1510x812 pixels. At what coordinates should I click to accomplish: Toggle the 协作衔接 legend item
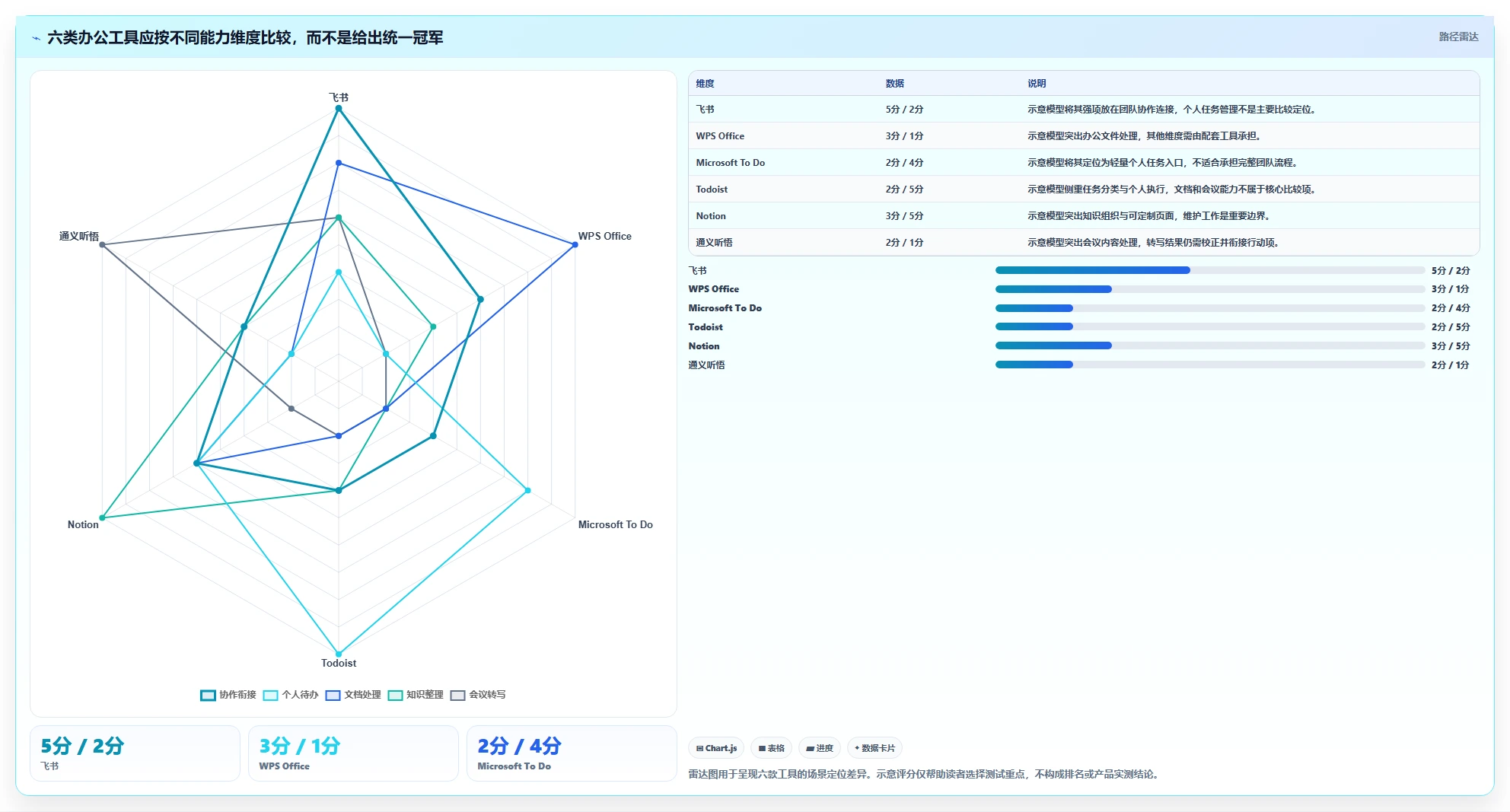click(x=228, y=695)
